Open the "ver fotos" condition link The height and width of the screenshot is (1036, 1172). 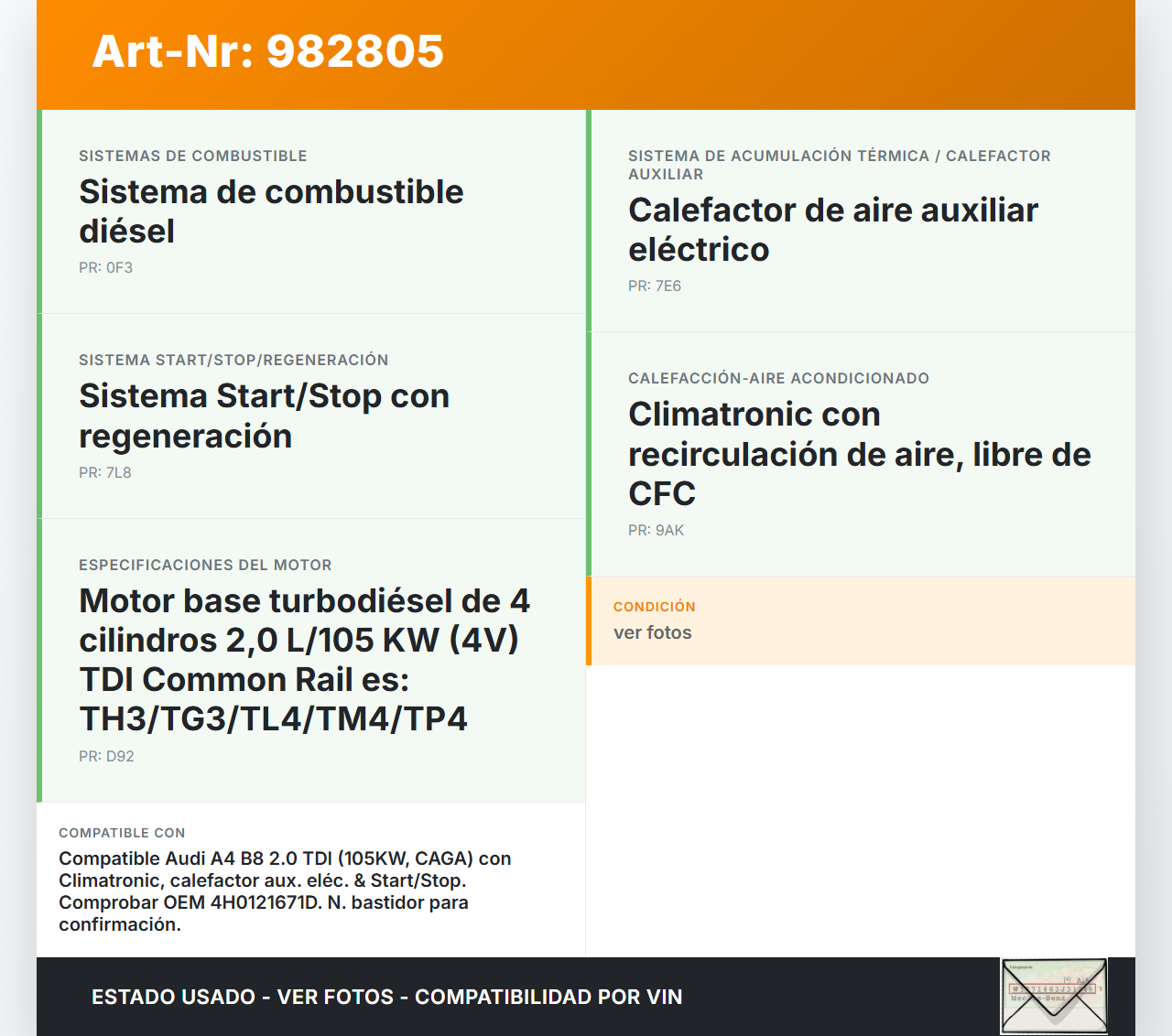pyautogui.click(x=652, y=632)
